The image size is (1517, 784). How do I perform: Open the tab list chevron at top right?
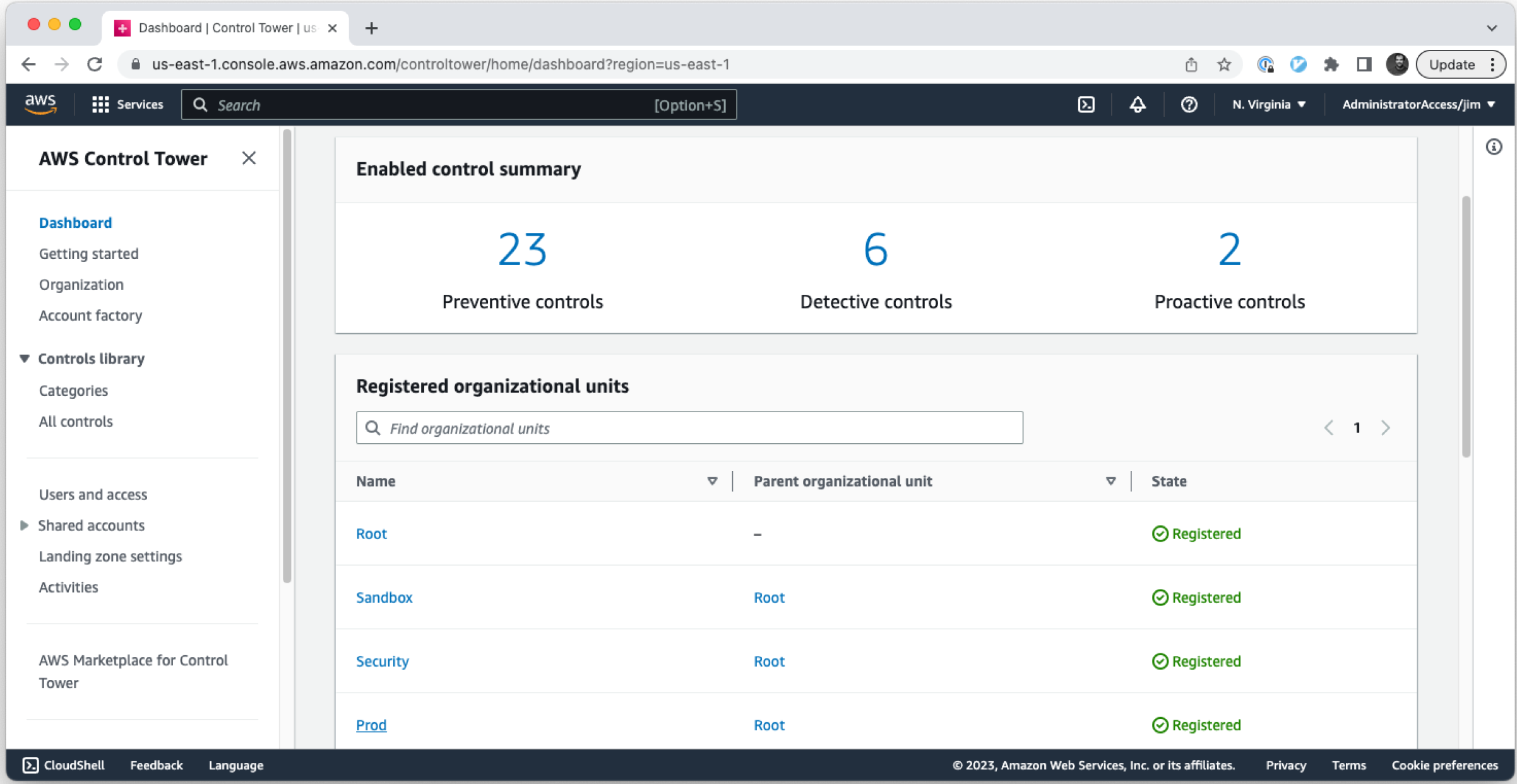click(x=1492, y=28)
